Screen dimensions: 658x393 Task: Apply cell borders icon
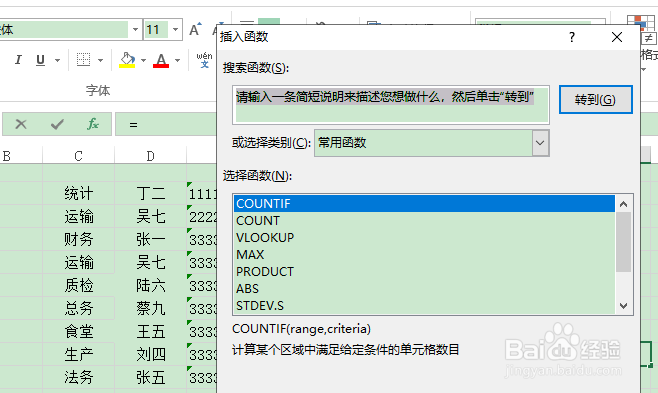pyautogui.click(x=83, y=60)
